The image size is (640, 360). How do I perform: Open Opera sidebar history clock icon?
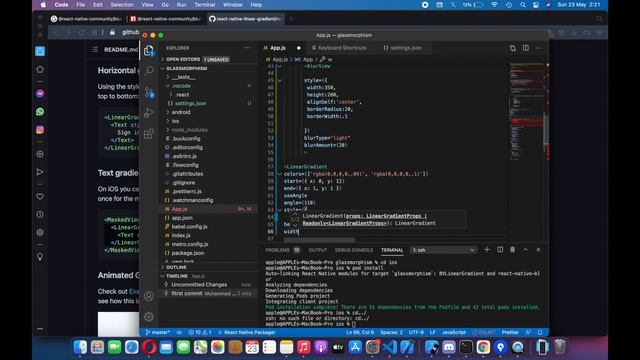pos(40,214)
